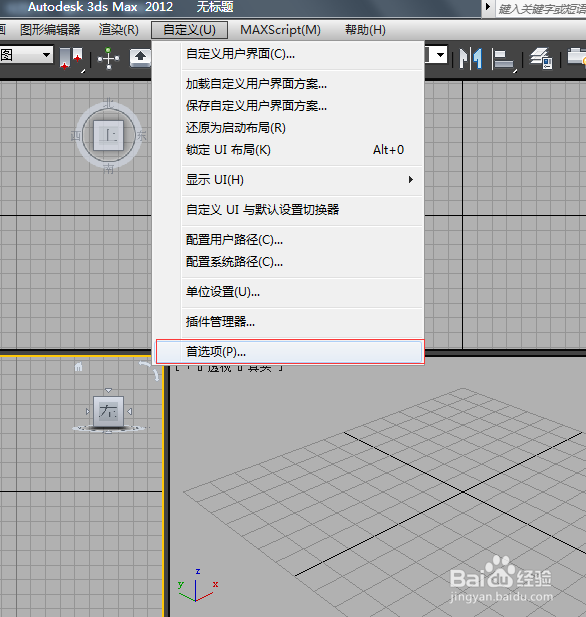The width and height of the screenshot is (586, 617).
Task: Click the perspective viewport label 透视
Action: (x=219, y=368)
